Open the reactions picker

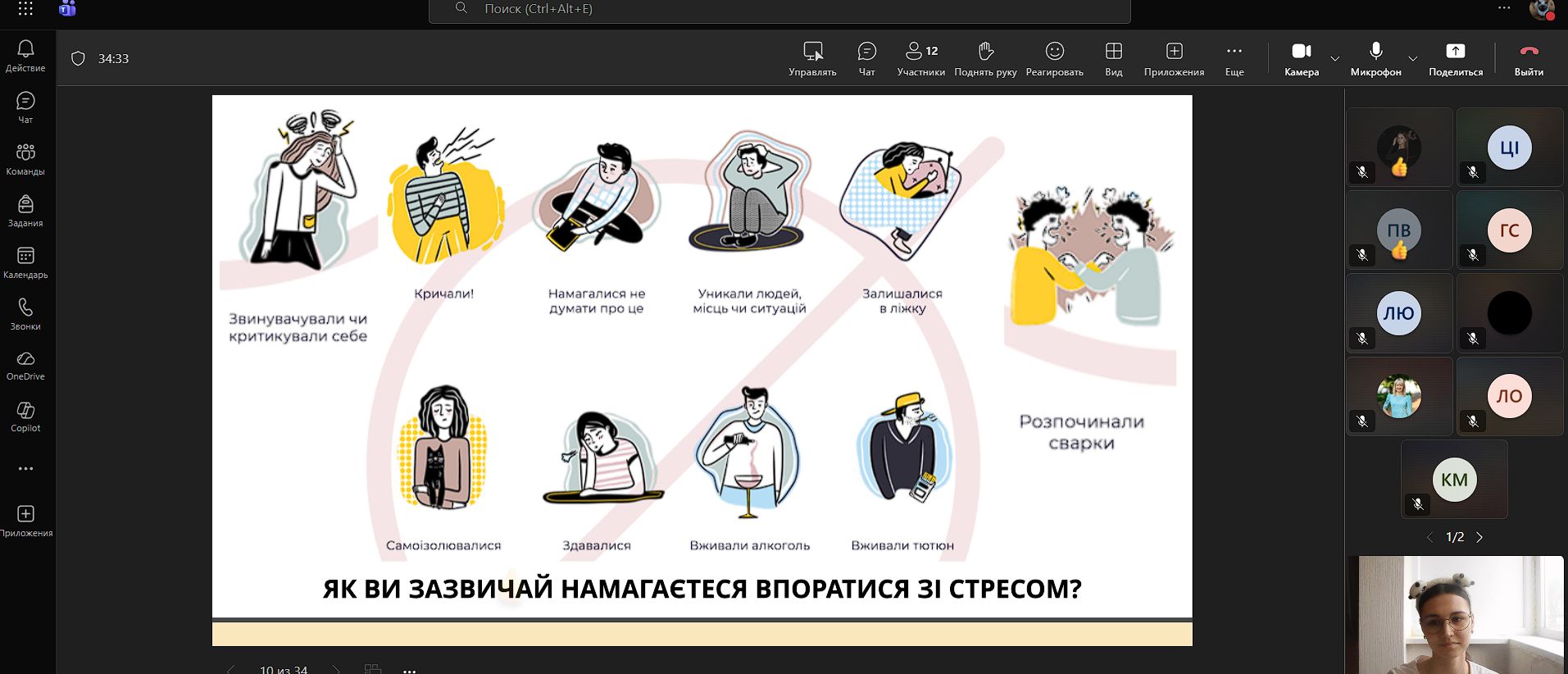pyautogui.click(x=1054, y=59)
